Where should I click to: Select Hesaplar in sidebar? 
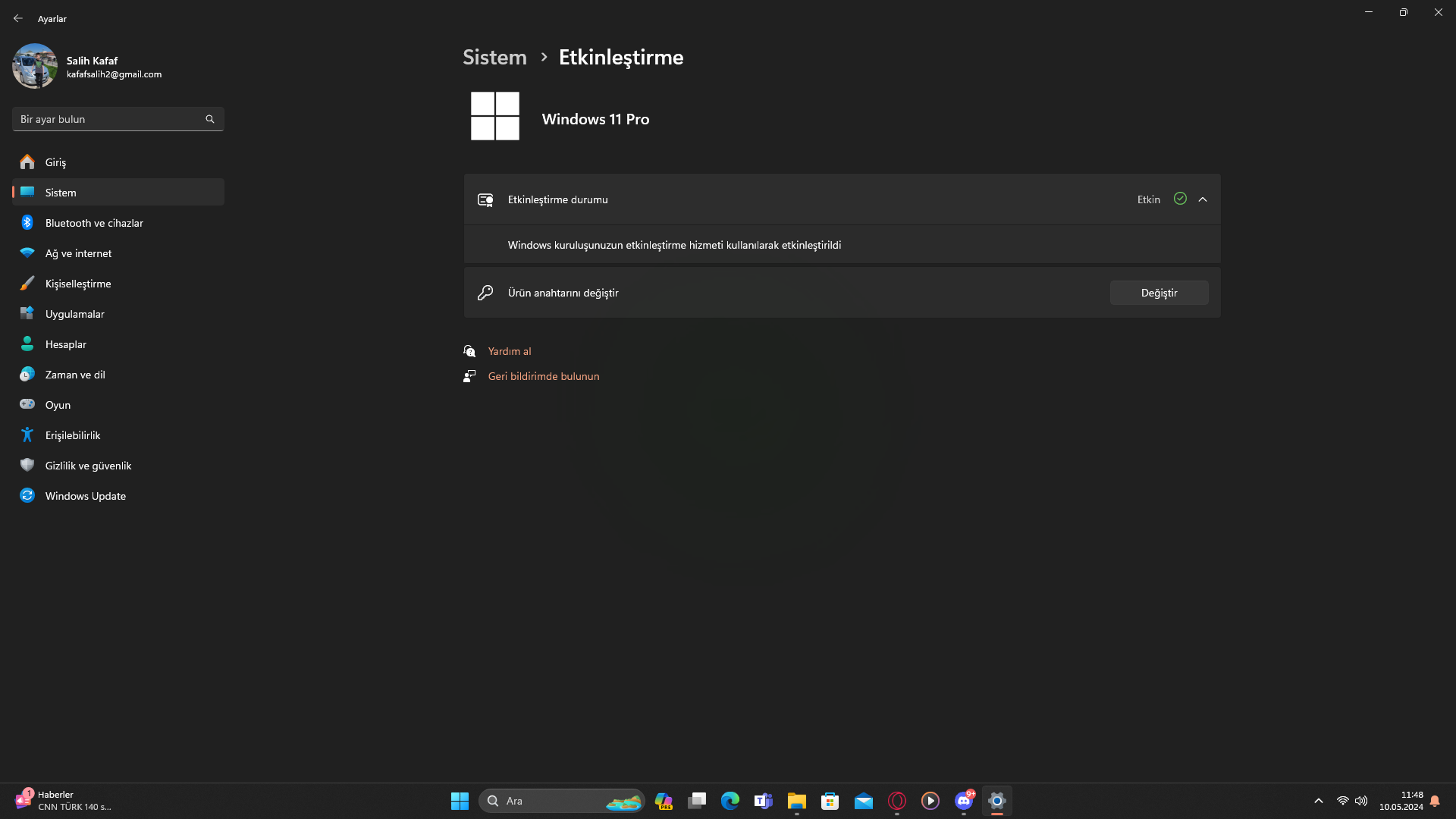66,344
